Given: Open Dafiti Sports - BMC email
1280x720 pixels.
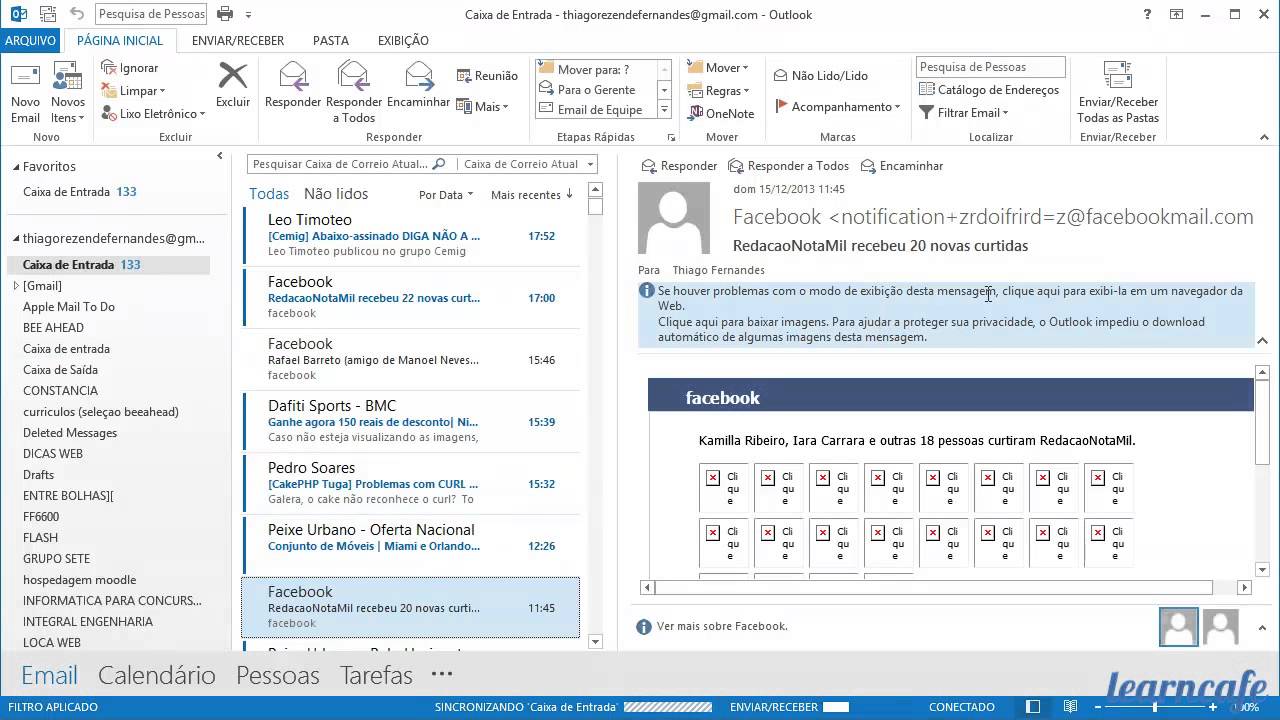Looking at the screenshot, I should [411, 422].
